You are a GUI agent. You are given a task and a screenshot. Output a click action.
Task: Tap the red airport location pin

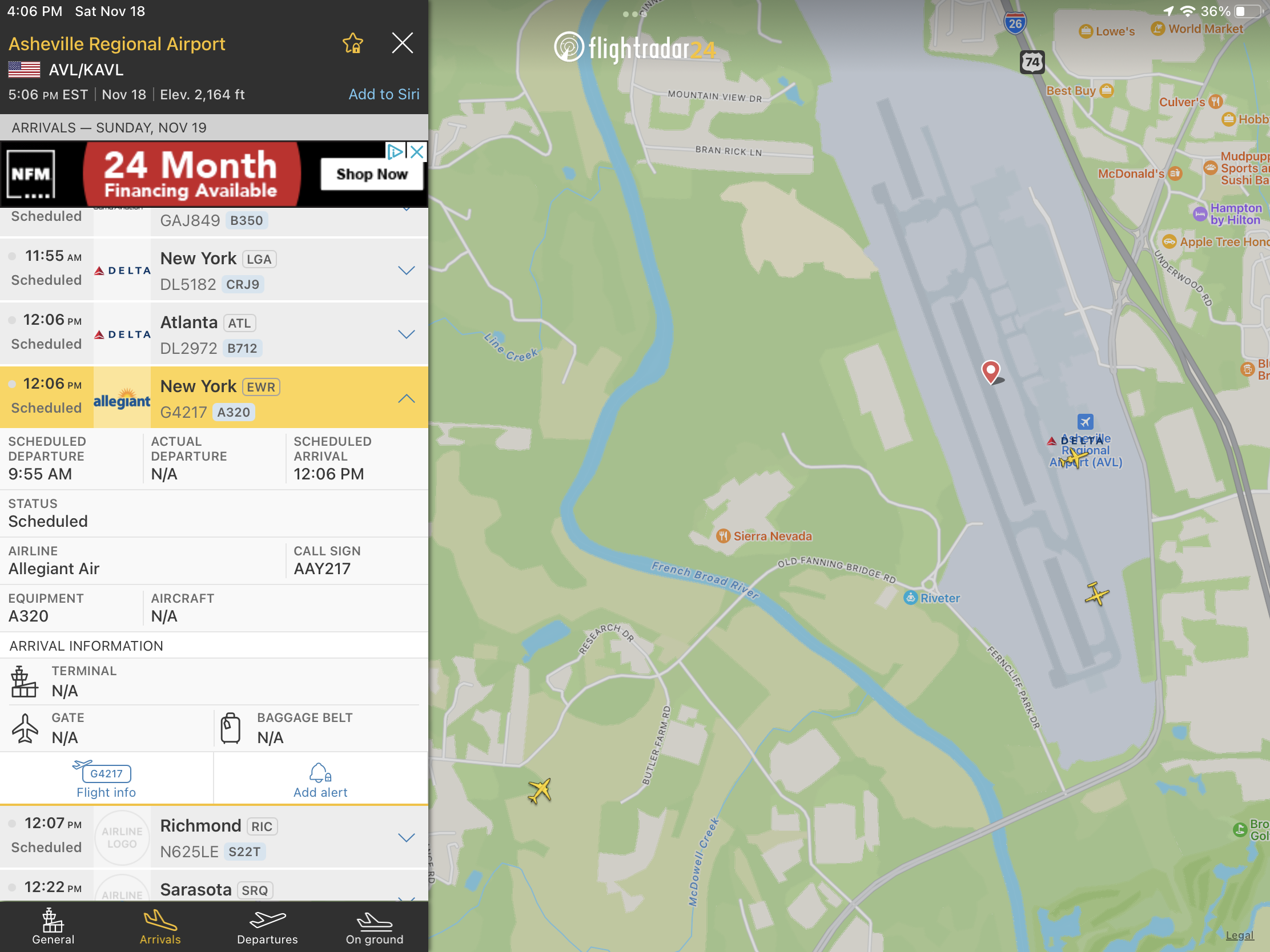click(x=991, y=372)
